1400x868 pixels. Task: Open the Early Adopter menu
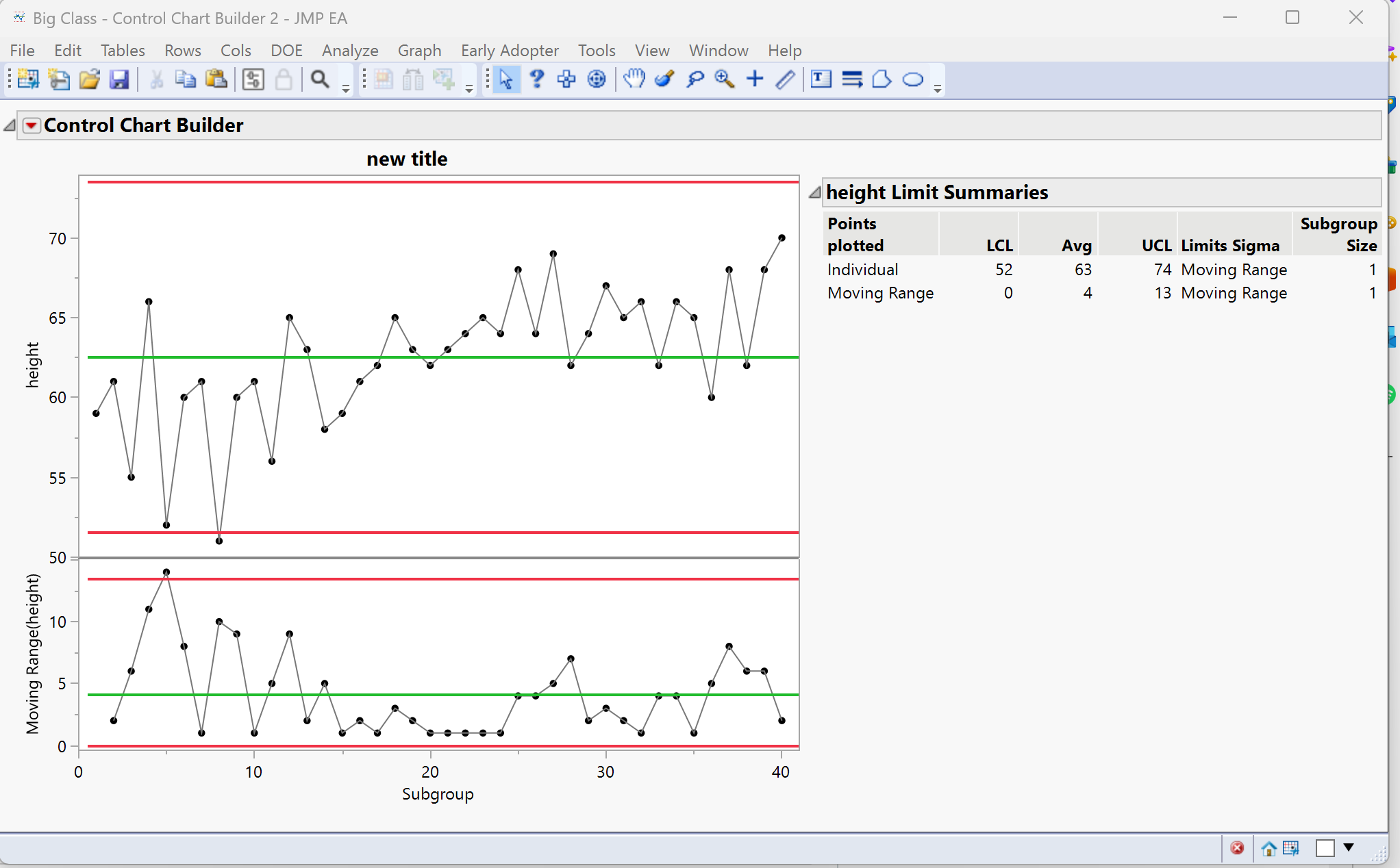click(509, 51)
